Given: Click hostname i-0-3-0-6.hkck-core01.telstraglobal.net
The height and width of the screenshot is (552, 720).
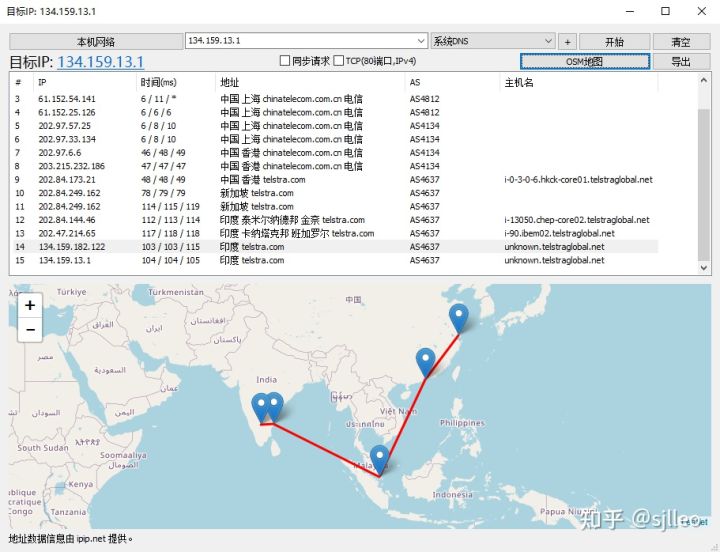Looking at the screenshot, I should [578, 180].
